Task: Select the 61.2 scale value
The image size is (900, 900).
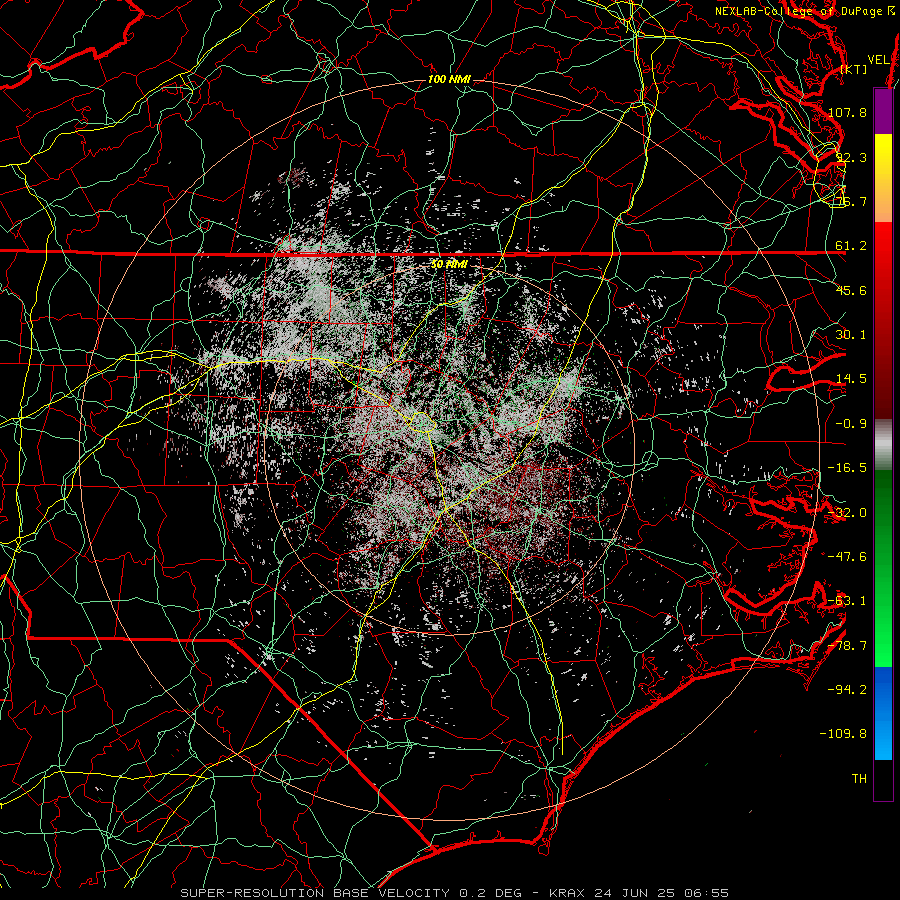Action: point(851,246)
